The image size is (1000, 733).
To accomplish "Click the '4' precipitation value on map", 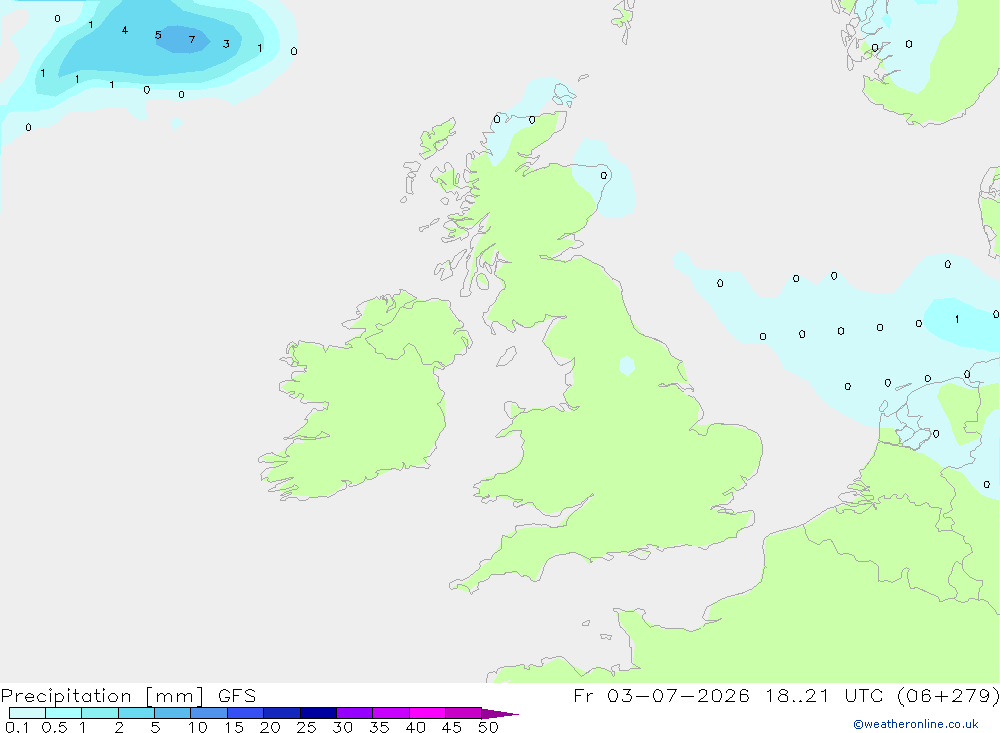I will pos(124,30).
